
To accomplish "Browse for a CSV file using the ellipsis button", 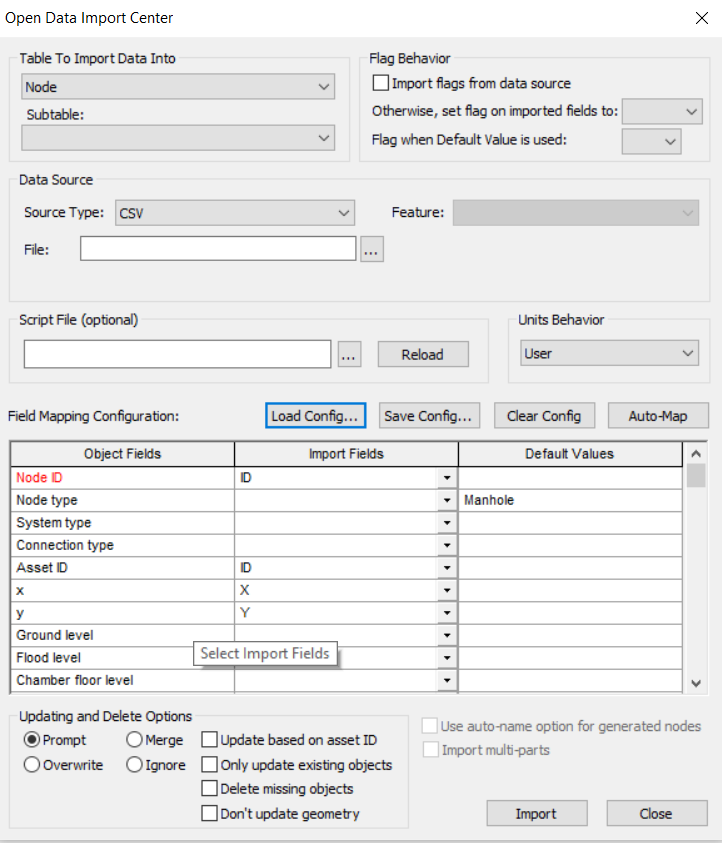I will pyautogui.click(x=371, y=249).
